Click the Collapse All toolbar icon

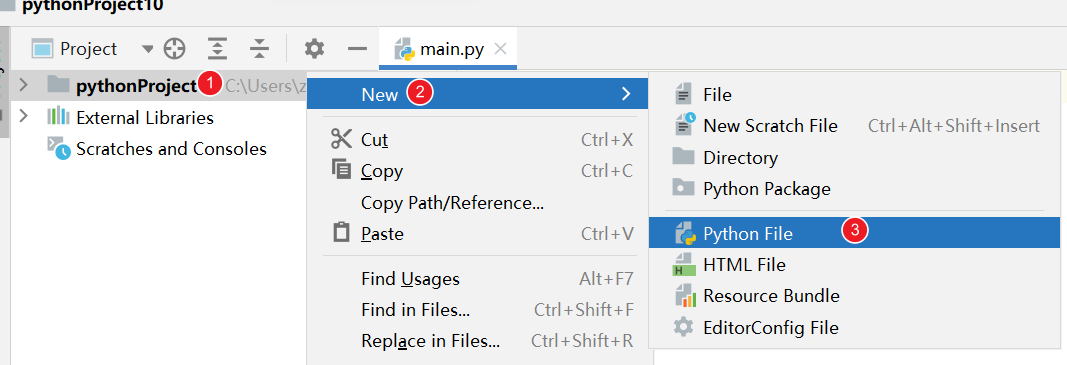259,48
